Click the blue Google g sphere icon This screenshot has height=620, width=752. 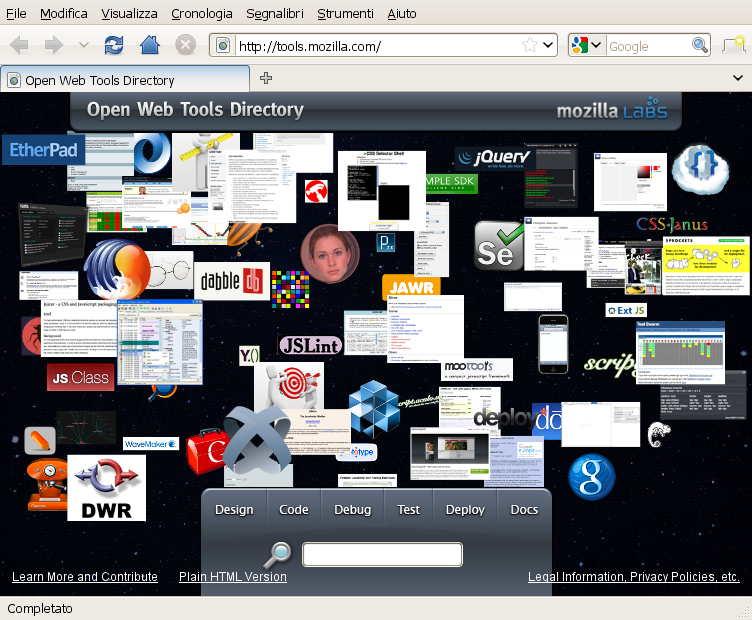(x=592, y=477)
